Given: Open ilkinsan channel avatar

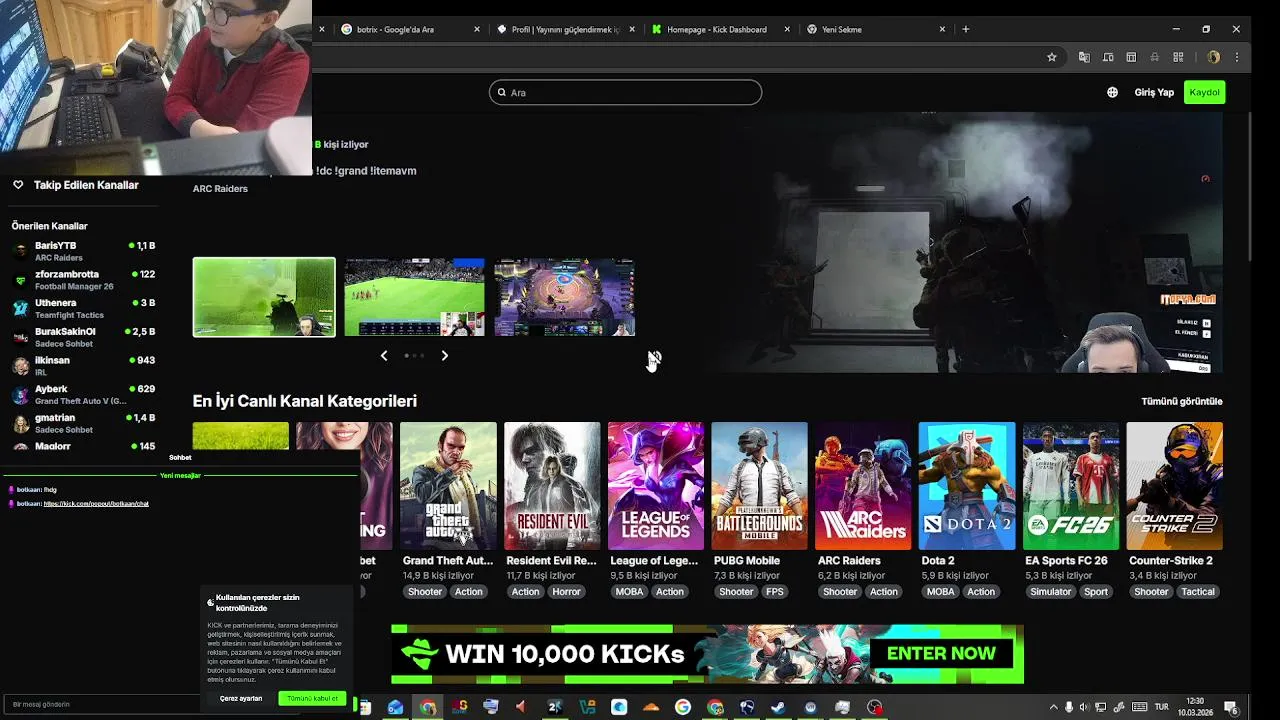Looking at the screenshot, I should coord(20,366).
